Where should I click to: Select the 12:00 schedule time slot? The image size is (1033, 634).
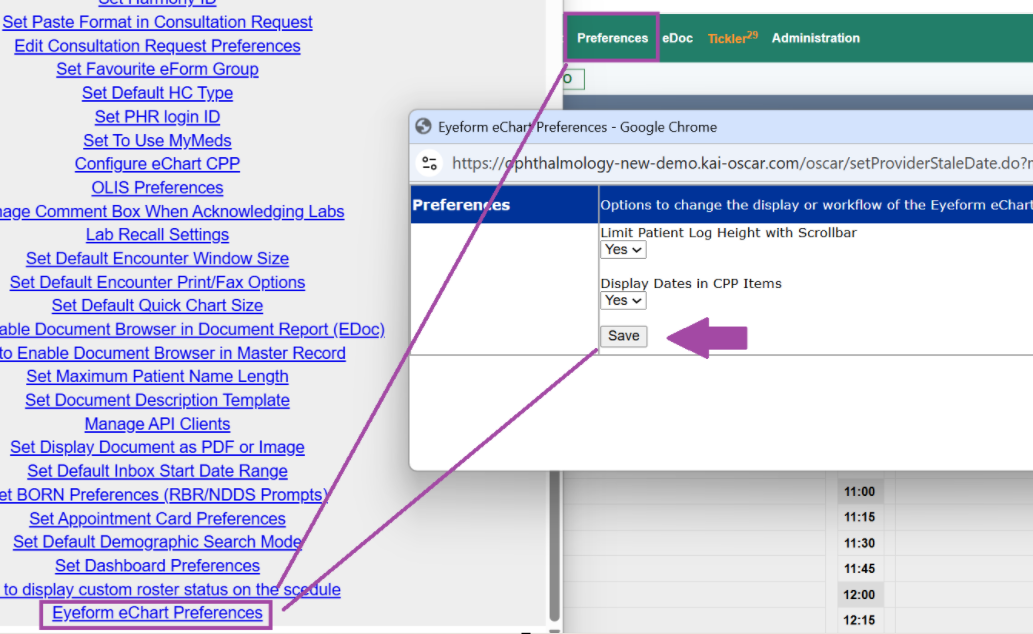tap(859, 594)
